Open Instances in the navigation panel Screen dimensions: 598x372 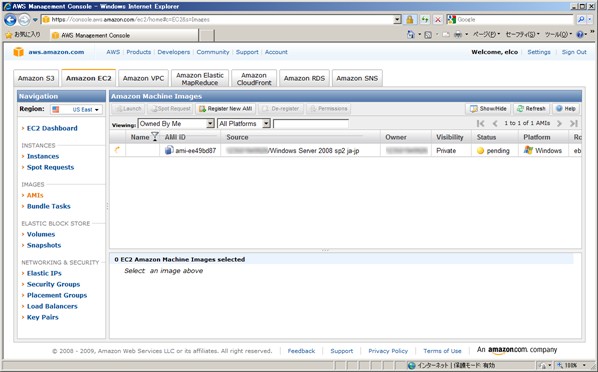click(43, 156)
